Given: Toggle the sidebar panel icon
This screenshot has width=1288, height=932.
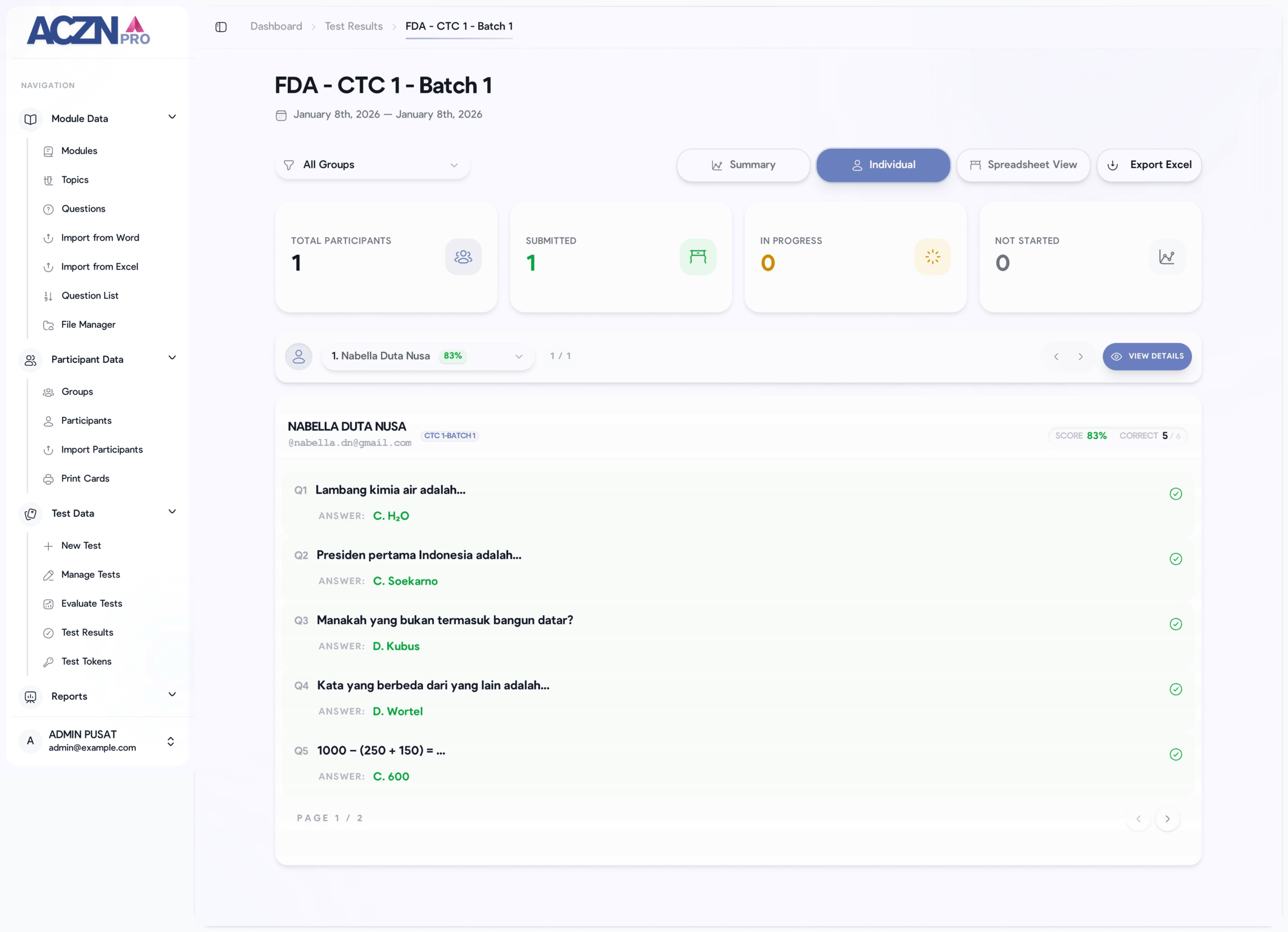Looking at the screenshot, I should pos(221,27).
